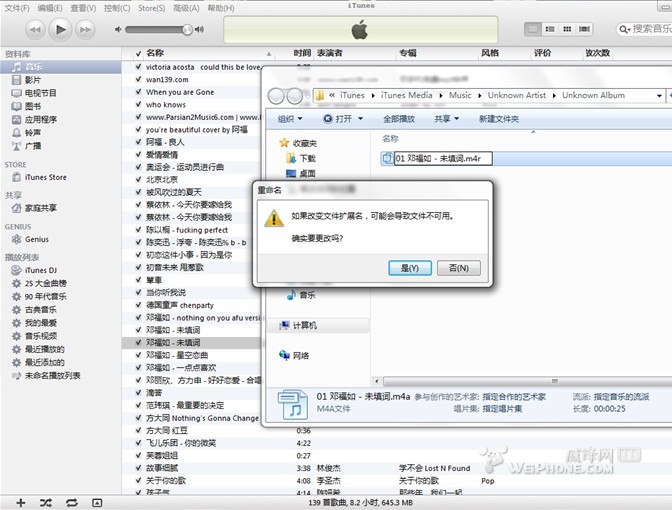Screen dimensions: 672x510
Task: Uncheck the song 'When you are Gone'
Action: (x=138, y=92)
